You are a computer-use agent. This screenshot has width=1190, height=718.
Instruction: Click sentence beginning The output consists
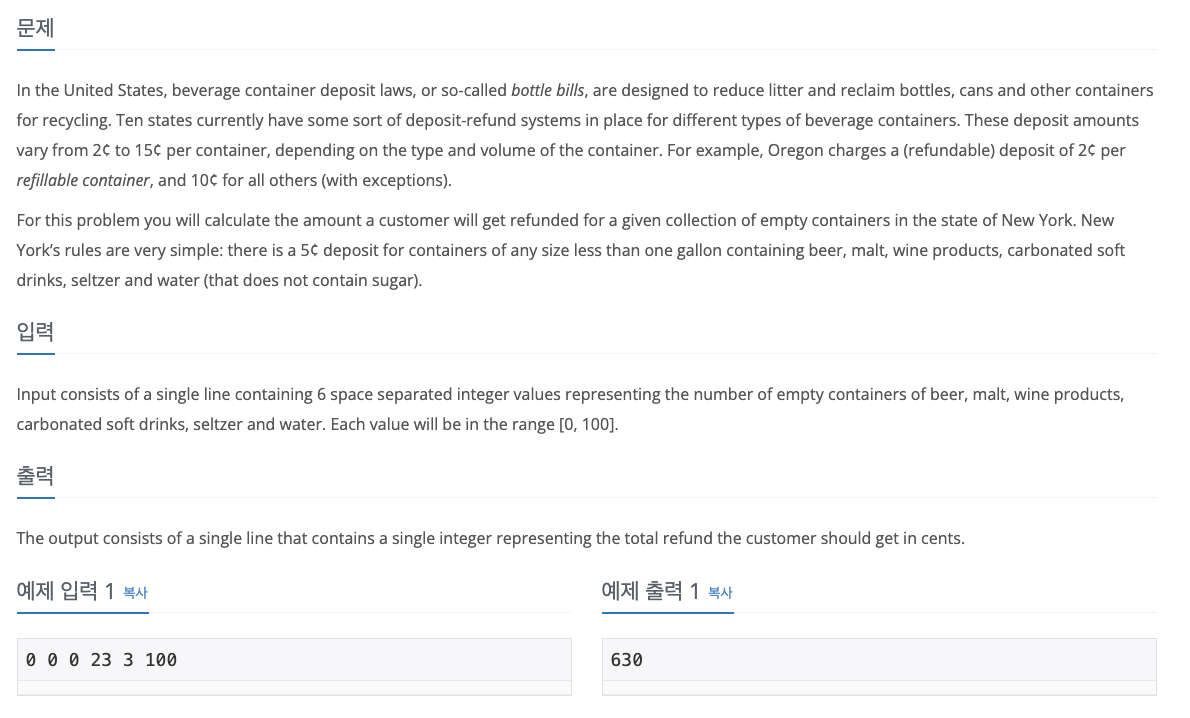[x=491, y=539]
